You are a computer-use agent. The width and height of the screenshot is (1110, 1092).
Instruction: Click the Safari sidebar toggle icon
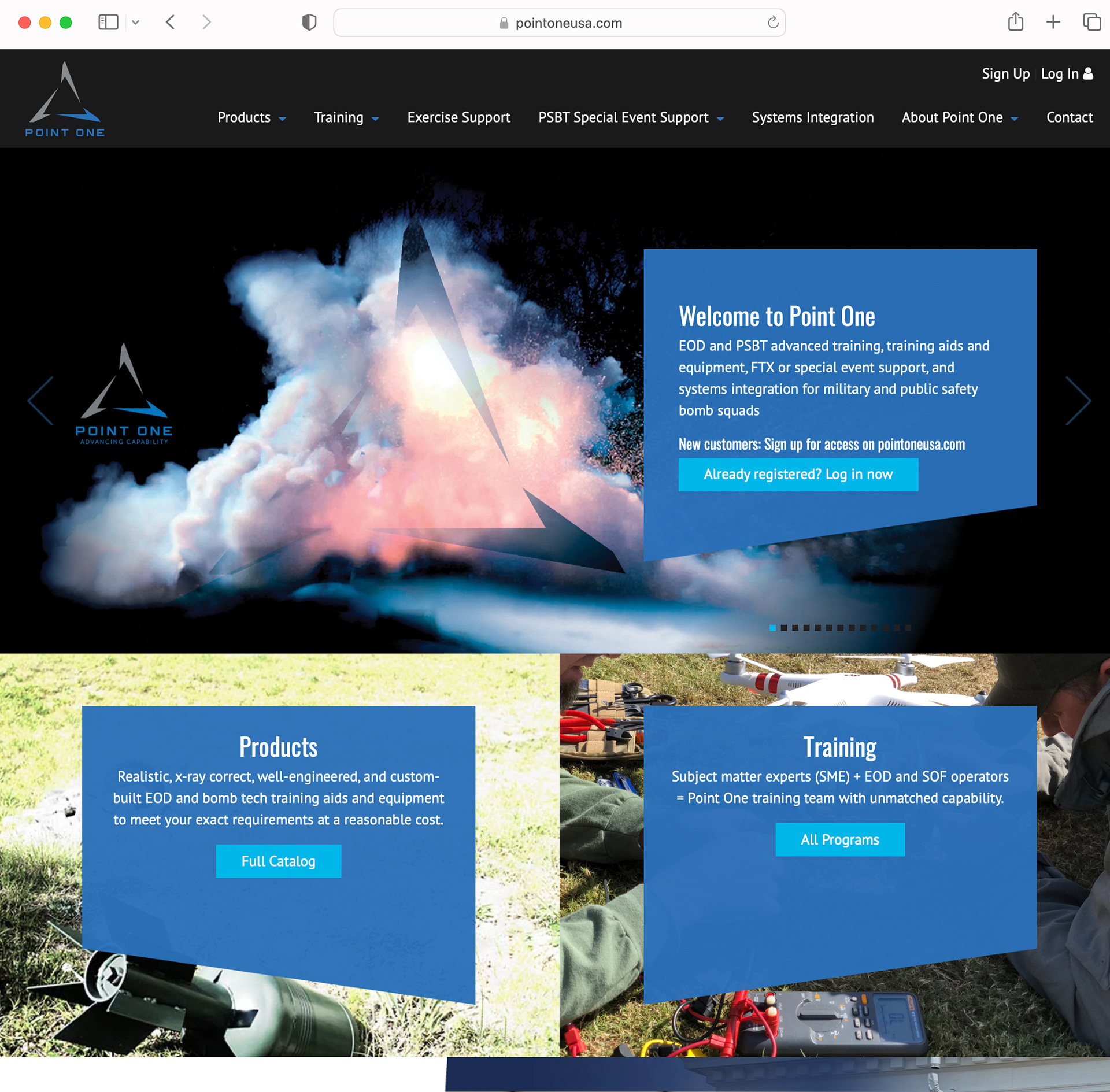click(x=108, y=23)
